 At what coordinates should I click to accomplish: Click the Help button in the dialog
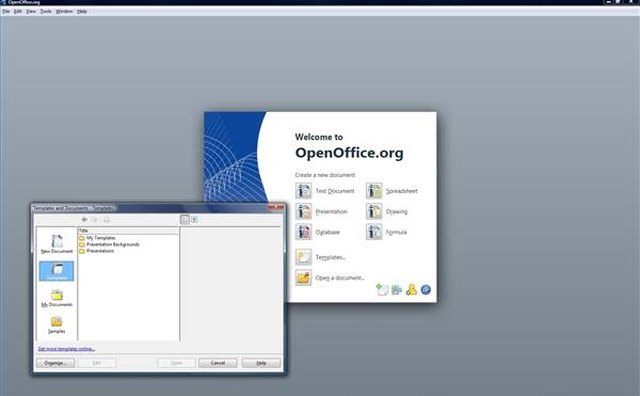tap(261, 363)
